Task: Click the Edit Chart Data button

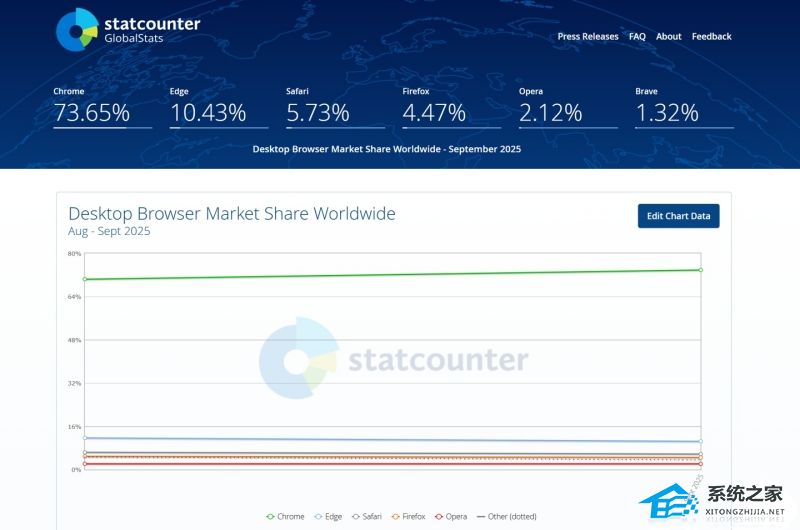Action: 678,216
